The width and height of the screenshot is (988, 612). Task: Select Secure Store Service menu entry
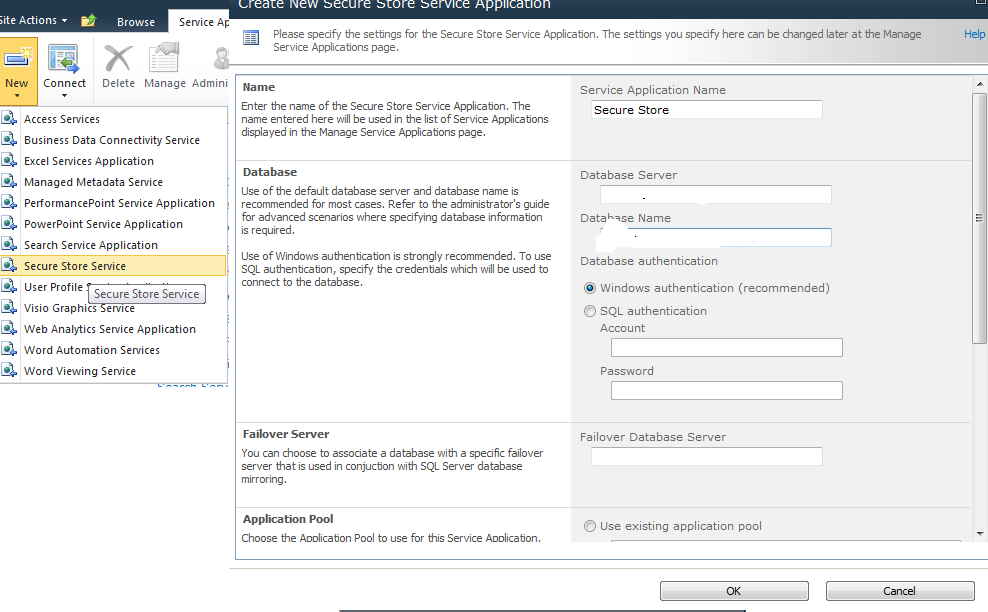[75, 266]
